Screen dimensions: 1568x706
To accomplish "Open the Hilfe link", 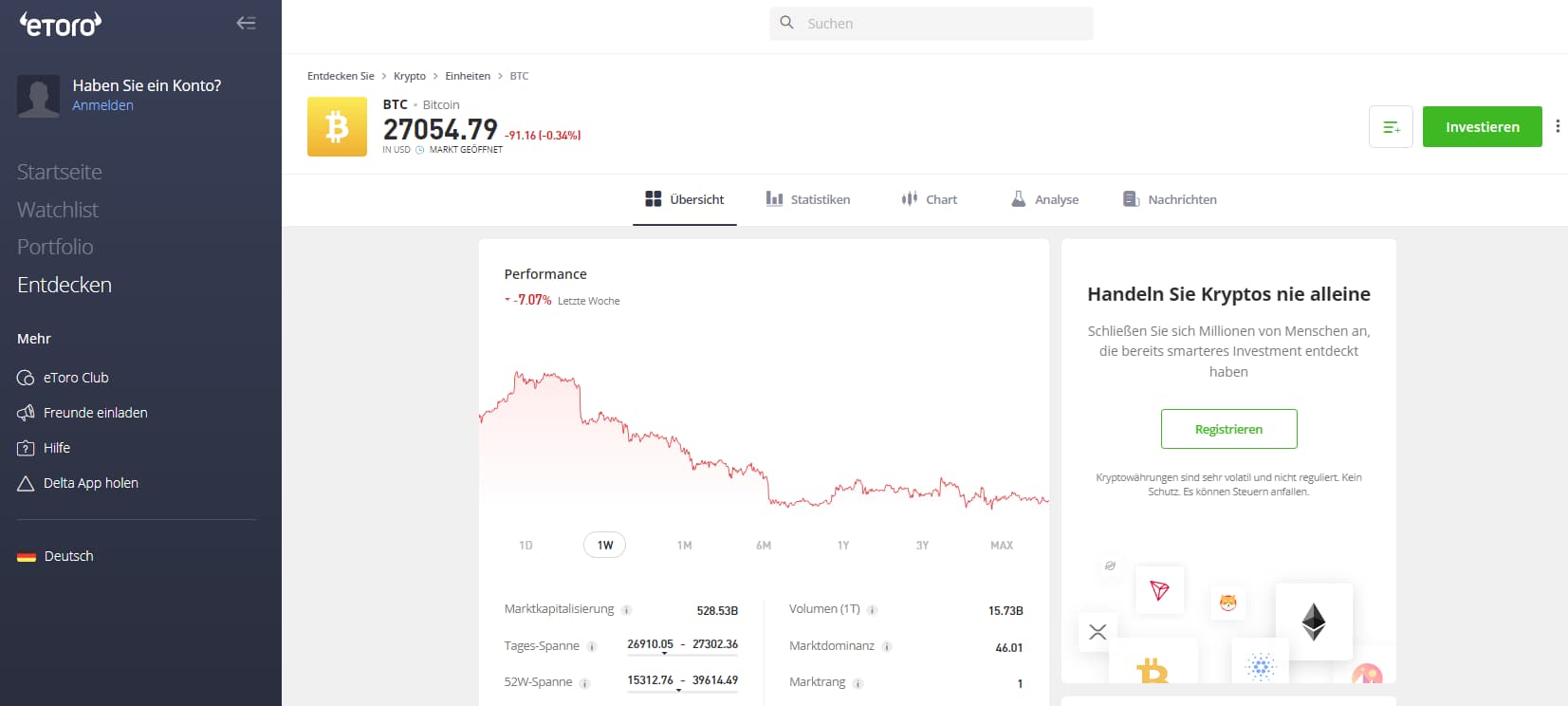I will pos(57,448).
